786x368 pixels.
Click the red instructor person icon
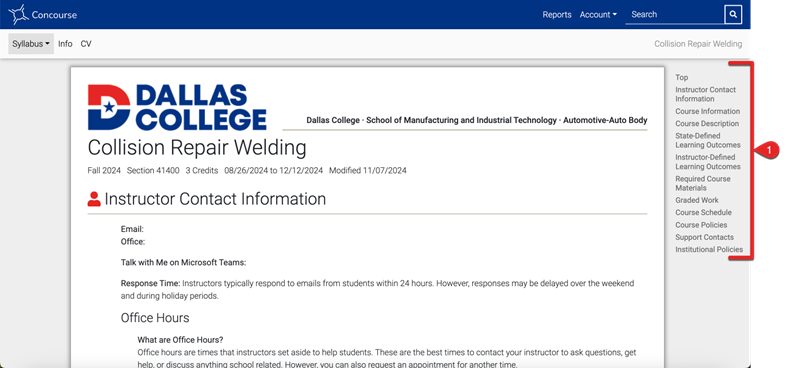[94, 199]
